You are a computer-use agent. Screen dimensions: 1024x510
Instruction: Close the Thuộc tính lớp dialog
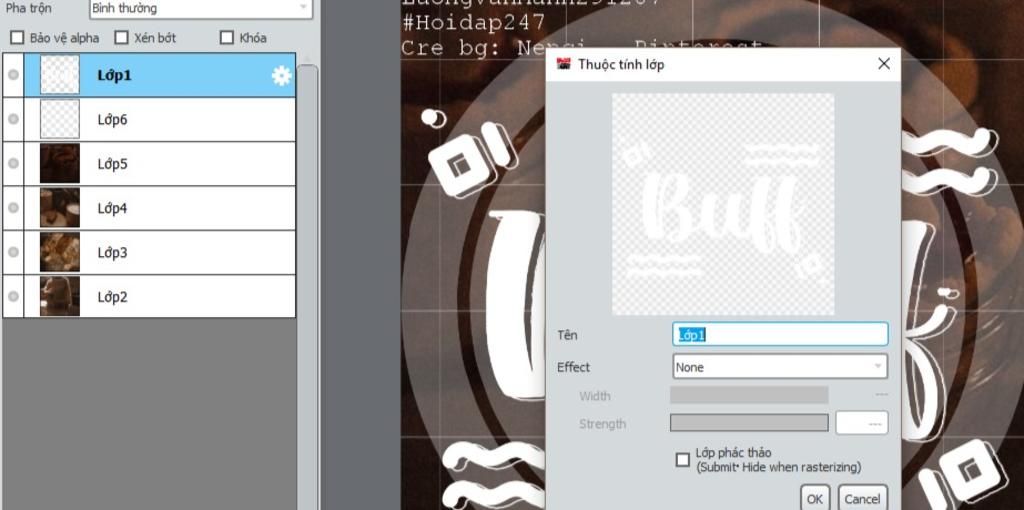(x=884, y=64)
